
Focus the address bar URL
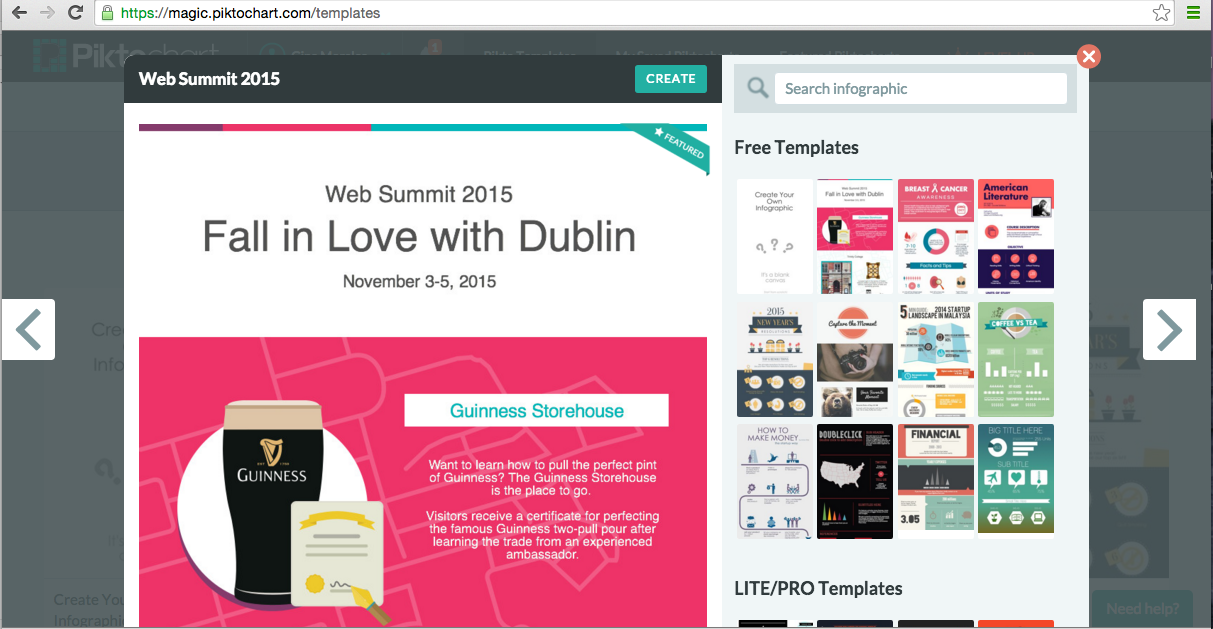[x=635, y=13]
